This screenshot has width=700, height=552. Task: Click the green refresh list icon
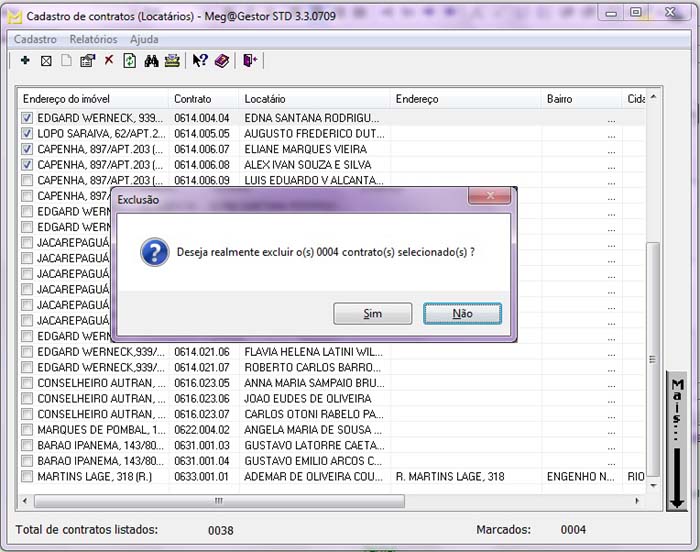(129, 61)
